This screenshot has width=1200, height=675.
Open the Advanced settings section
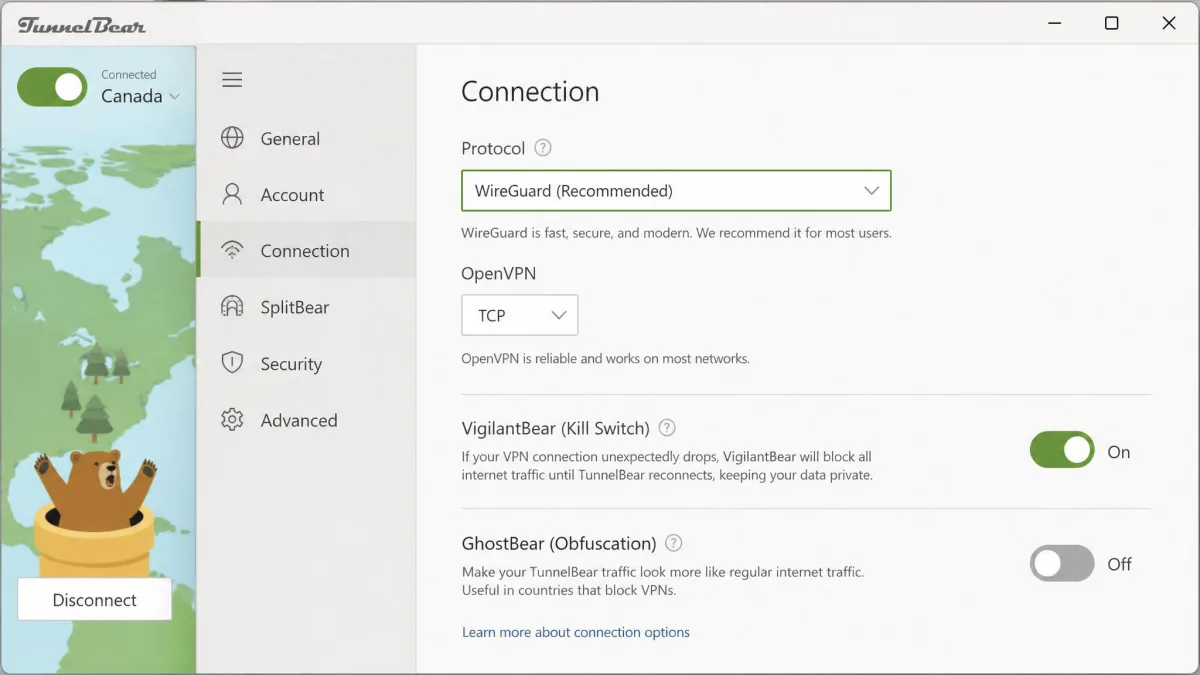point(307,420)
